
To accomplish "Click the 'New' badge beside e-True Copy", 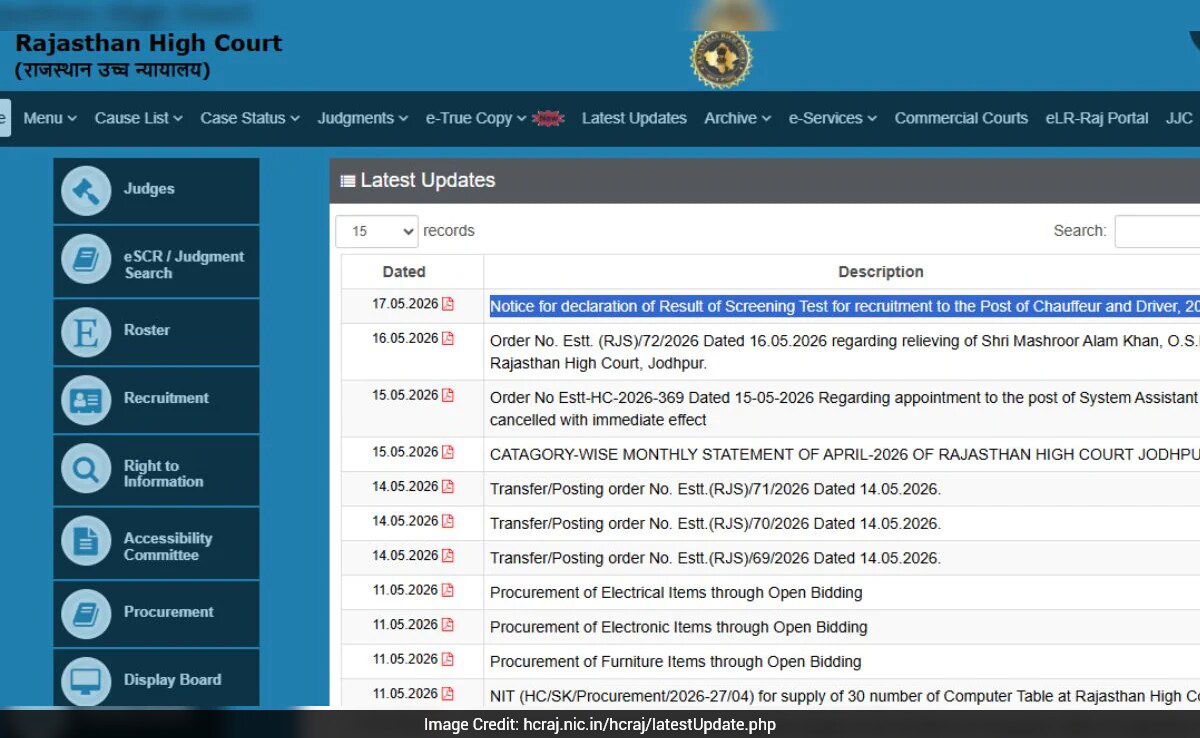I will 548,118.
